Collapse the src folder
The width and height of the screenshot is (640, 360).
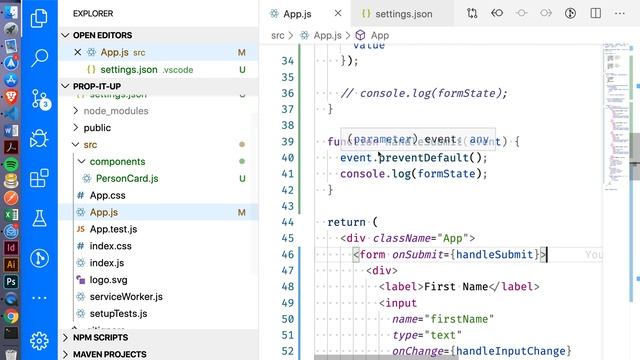pos(90,145)
